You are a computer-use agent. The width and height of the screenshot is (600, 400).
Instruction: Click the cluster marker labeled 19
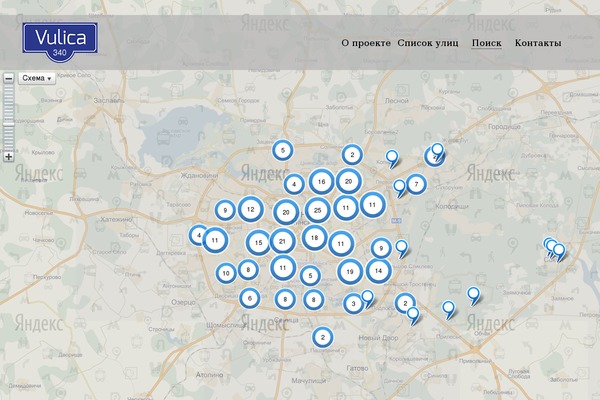(350, 271)
